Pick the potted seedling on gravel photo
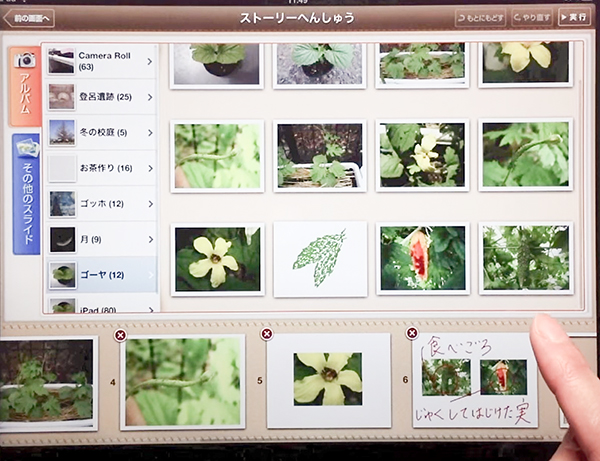This screenshot has height=461, width=600. 320,66
